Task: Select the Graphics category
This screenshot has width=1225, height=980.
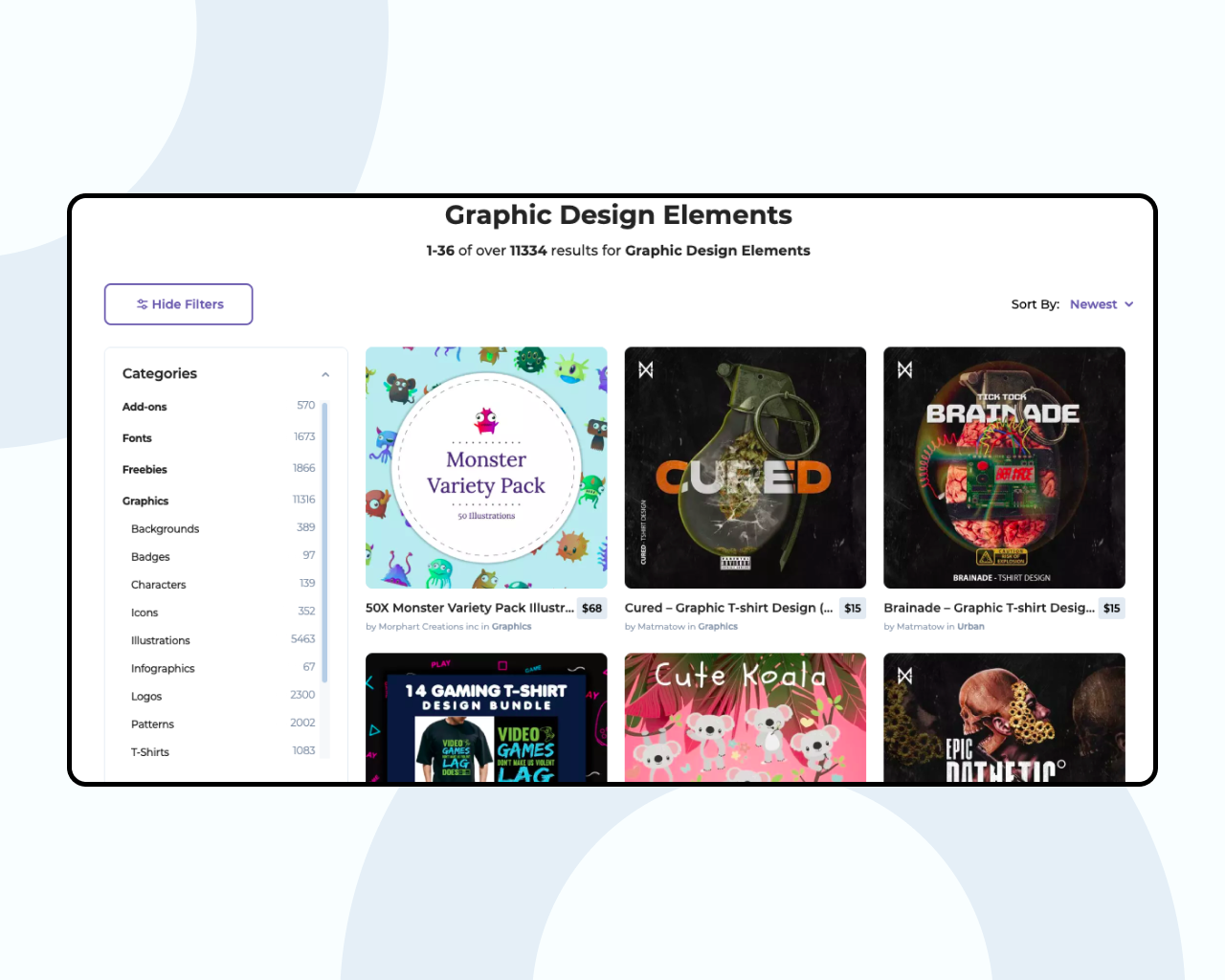Action: [145, 501]
